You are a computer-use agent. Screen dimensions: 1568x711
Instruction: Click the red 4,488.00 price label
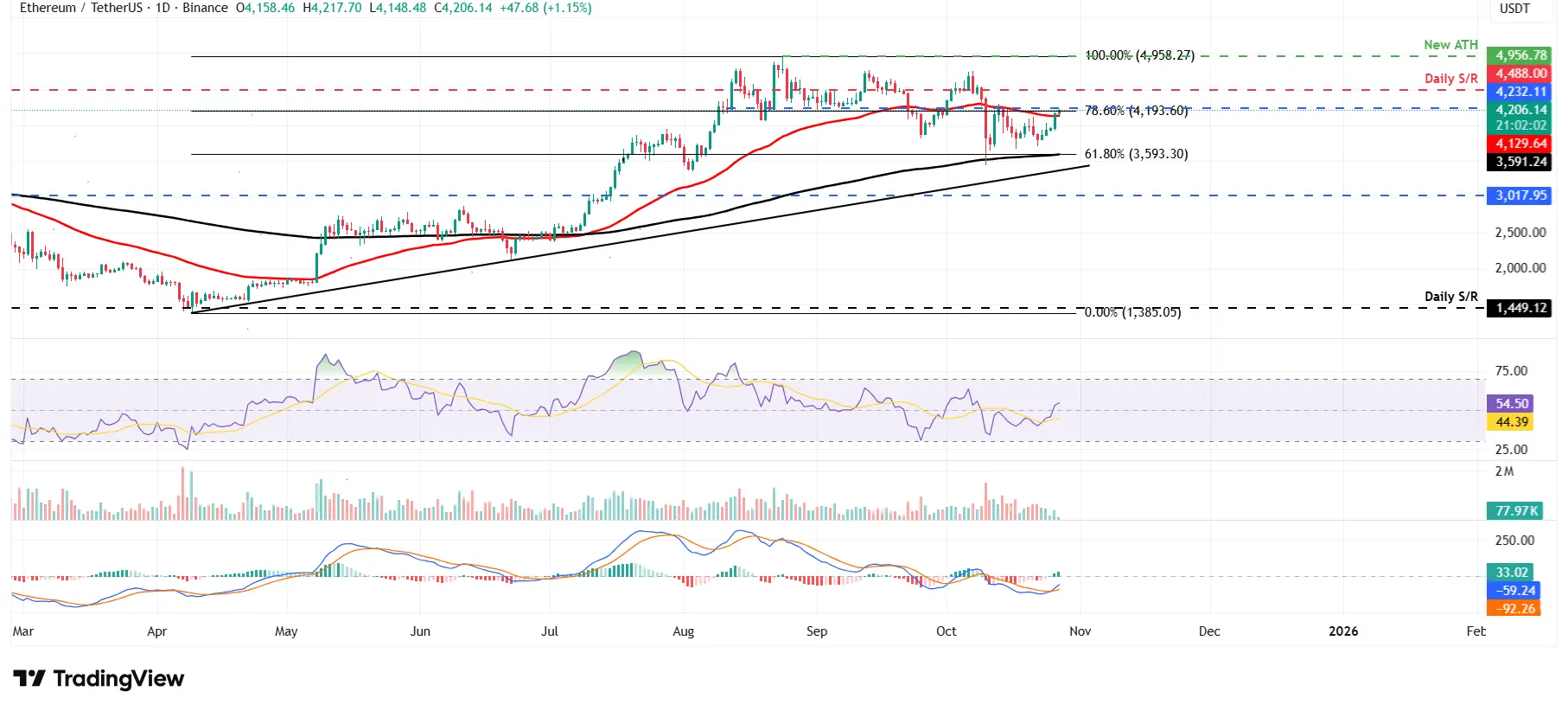(1520, 74)
